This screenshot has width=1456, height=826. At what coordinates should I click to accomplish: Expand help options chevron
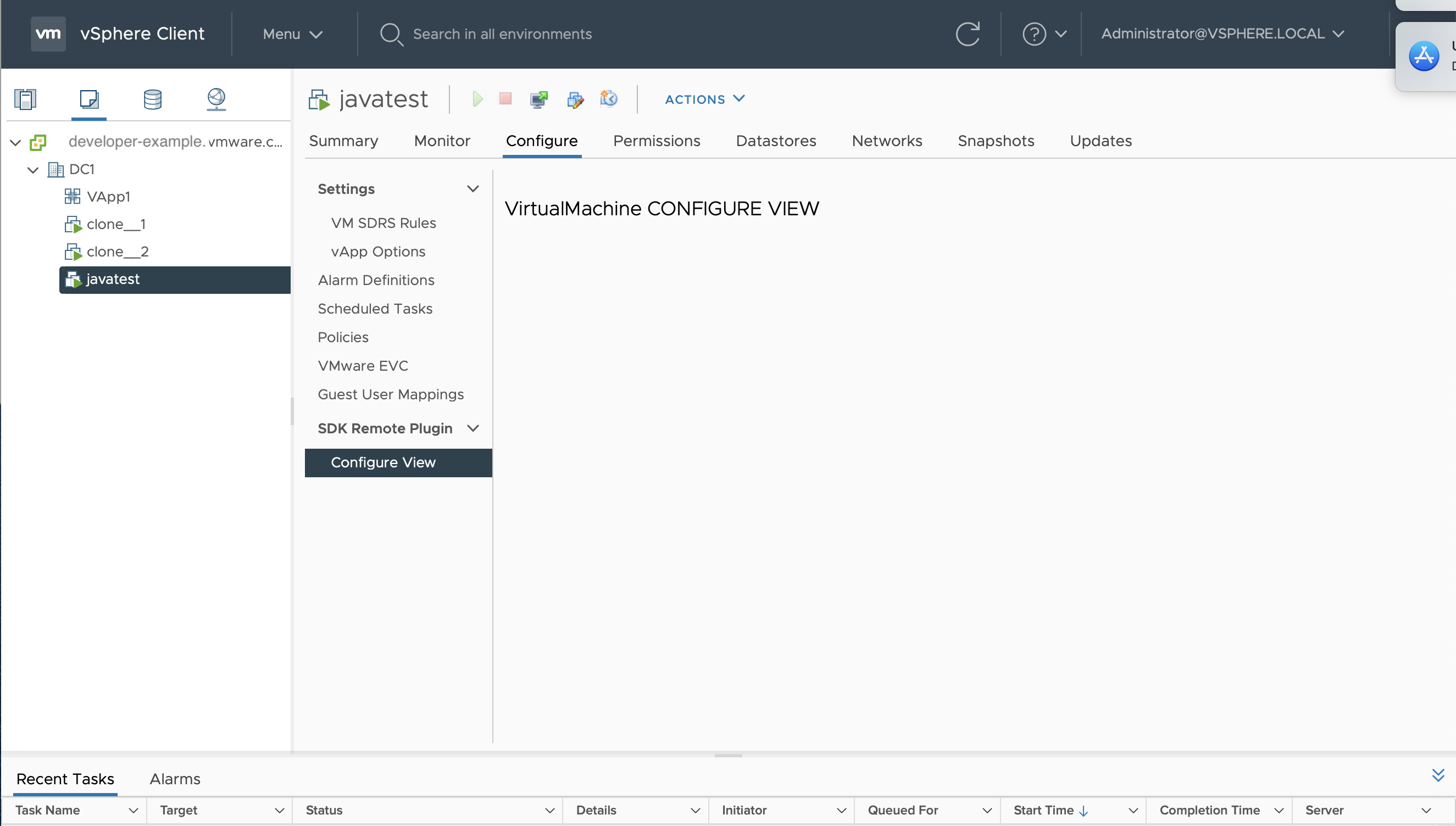tap(1060, 34)
